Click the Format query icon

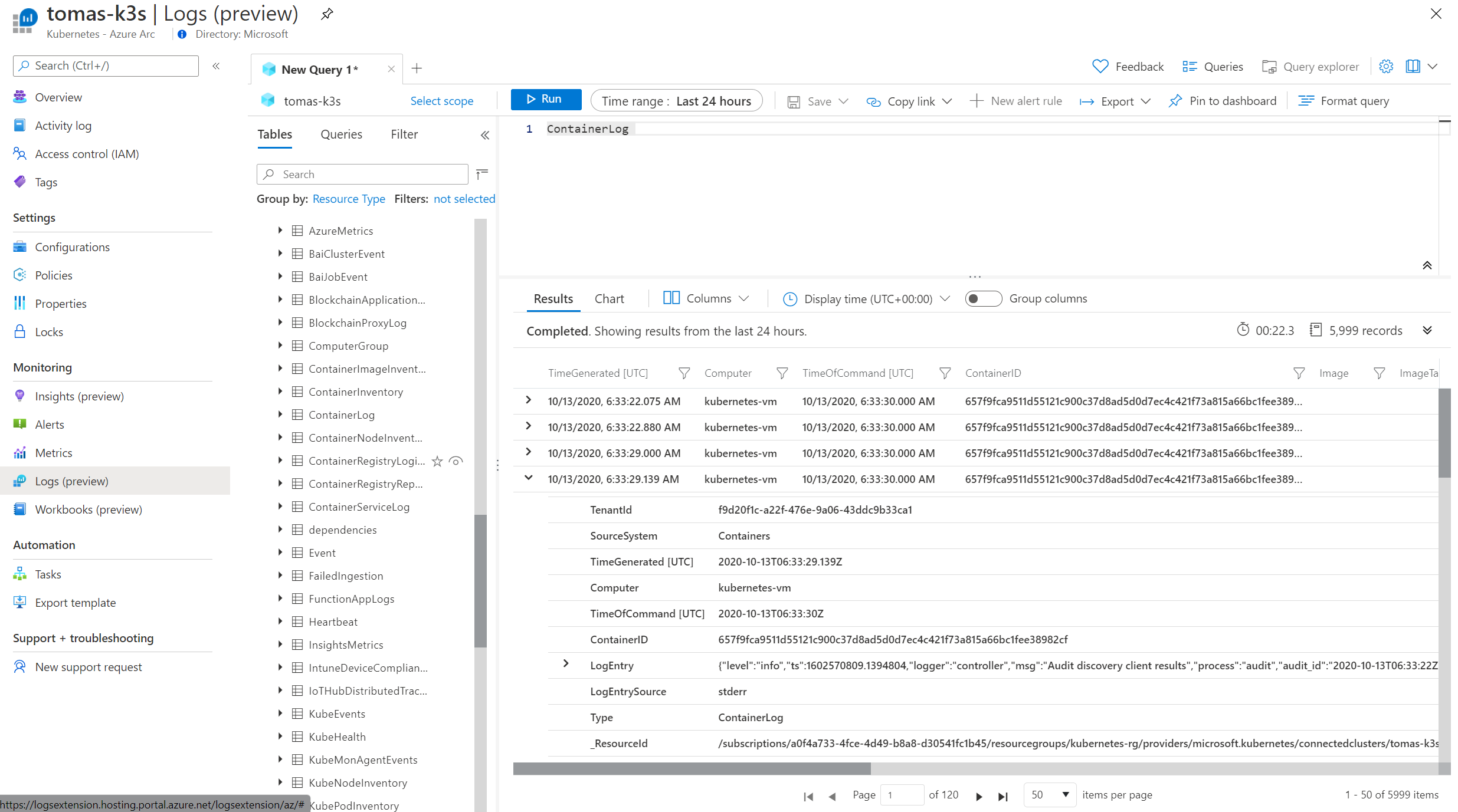click(1306, 101)
